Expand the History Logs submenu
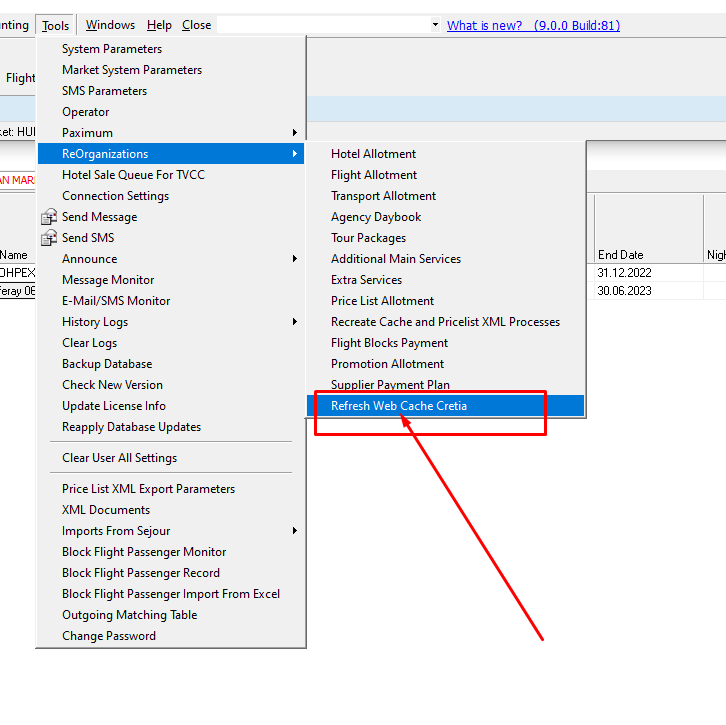This screenshot has width=726, height=725. pyautogui.click(x=295, y=322)
